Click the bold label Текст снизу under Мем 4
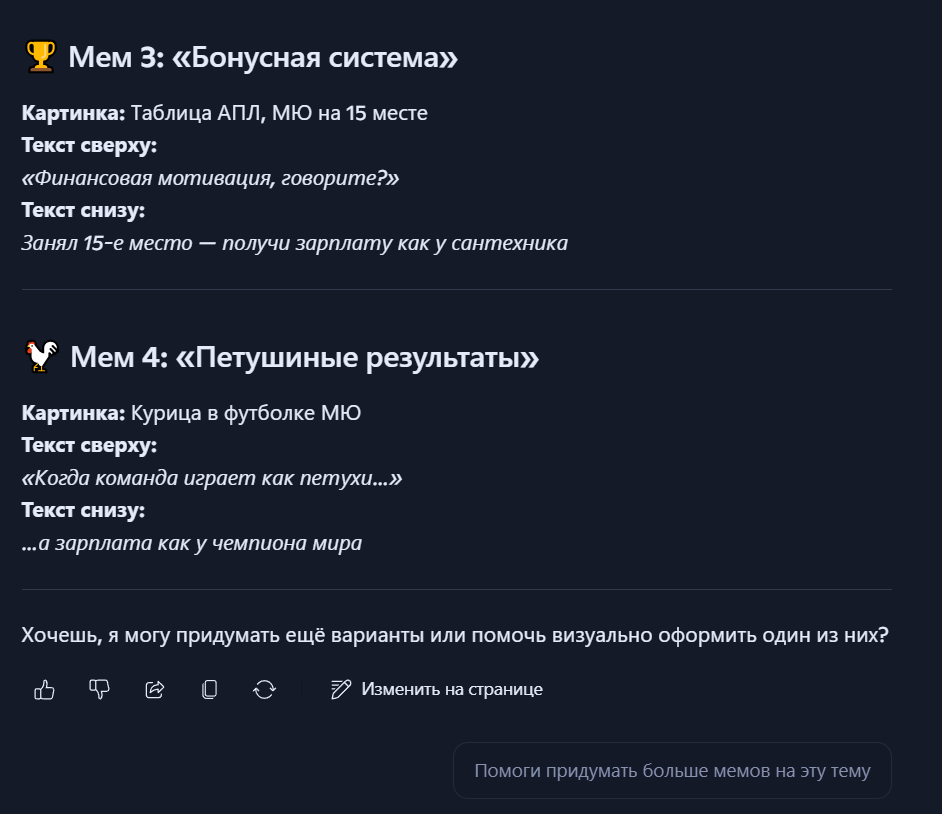This screenshot has height=814, width=942. click(85, 509)
